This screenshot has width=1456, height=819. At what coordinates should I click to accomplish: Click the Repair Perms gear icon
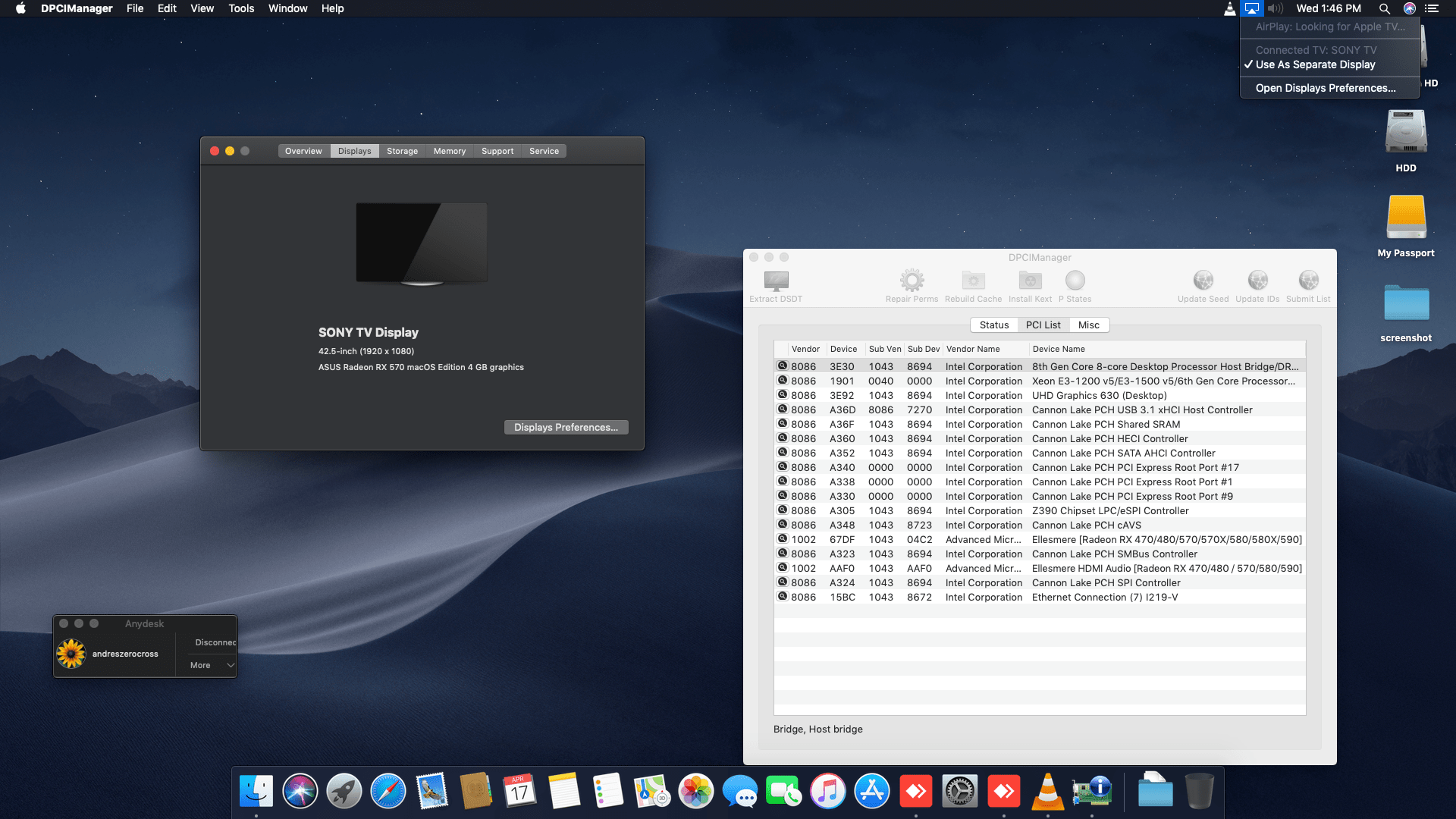pyautogui.click(x=912, y=281)
